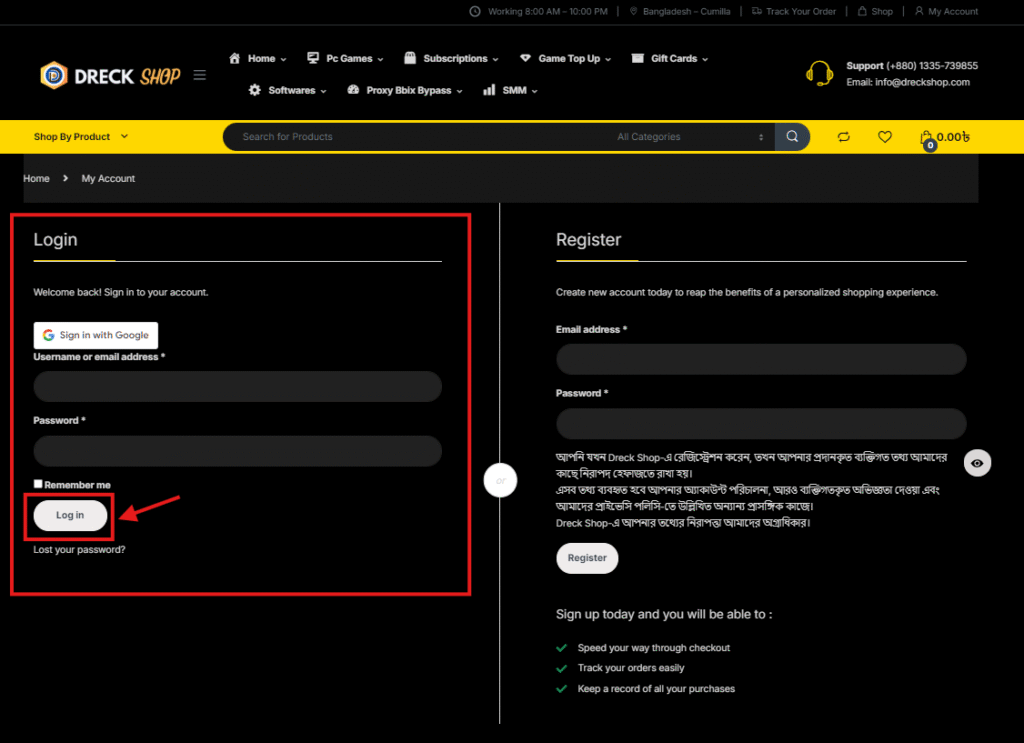Click the diamond icon beside Game Top Up
Screen dimensions: 1024x743
(x=525, y=58)
